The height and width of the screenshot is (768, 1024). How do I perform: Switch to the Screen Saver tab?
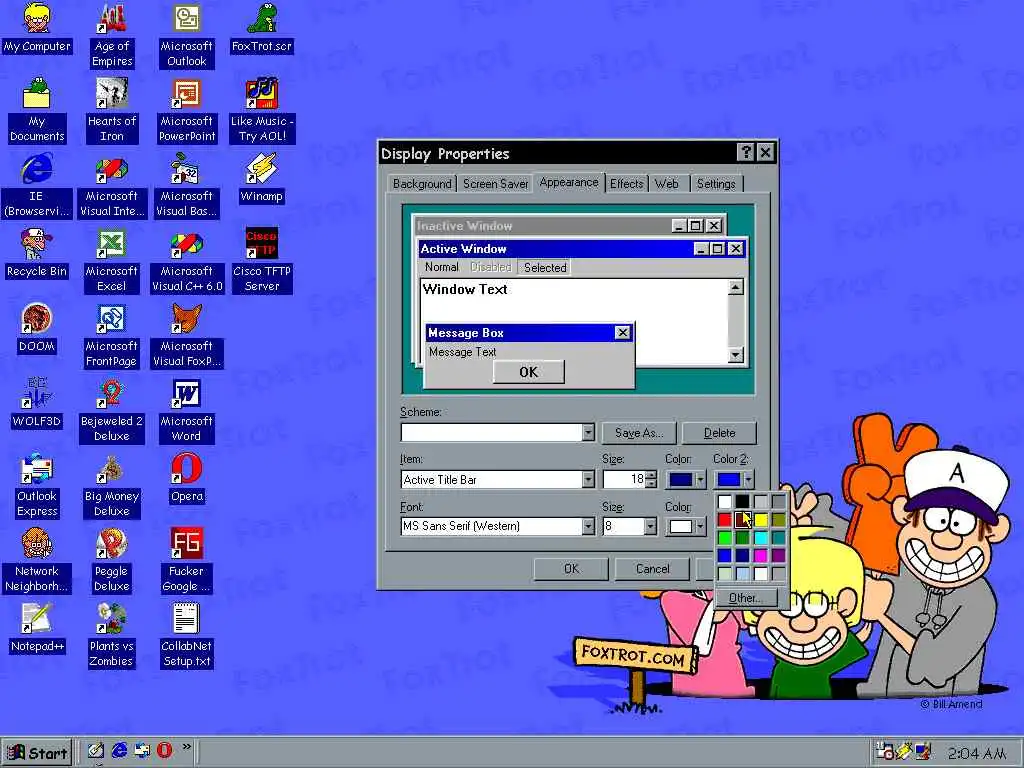[x=496, y=184]
